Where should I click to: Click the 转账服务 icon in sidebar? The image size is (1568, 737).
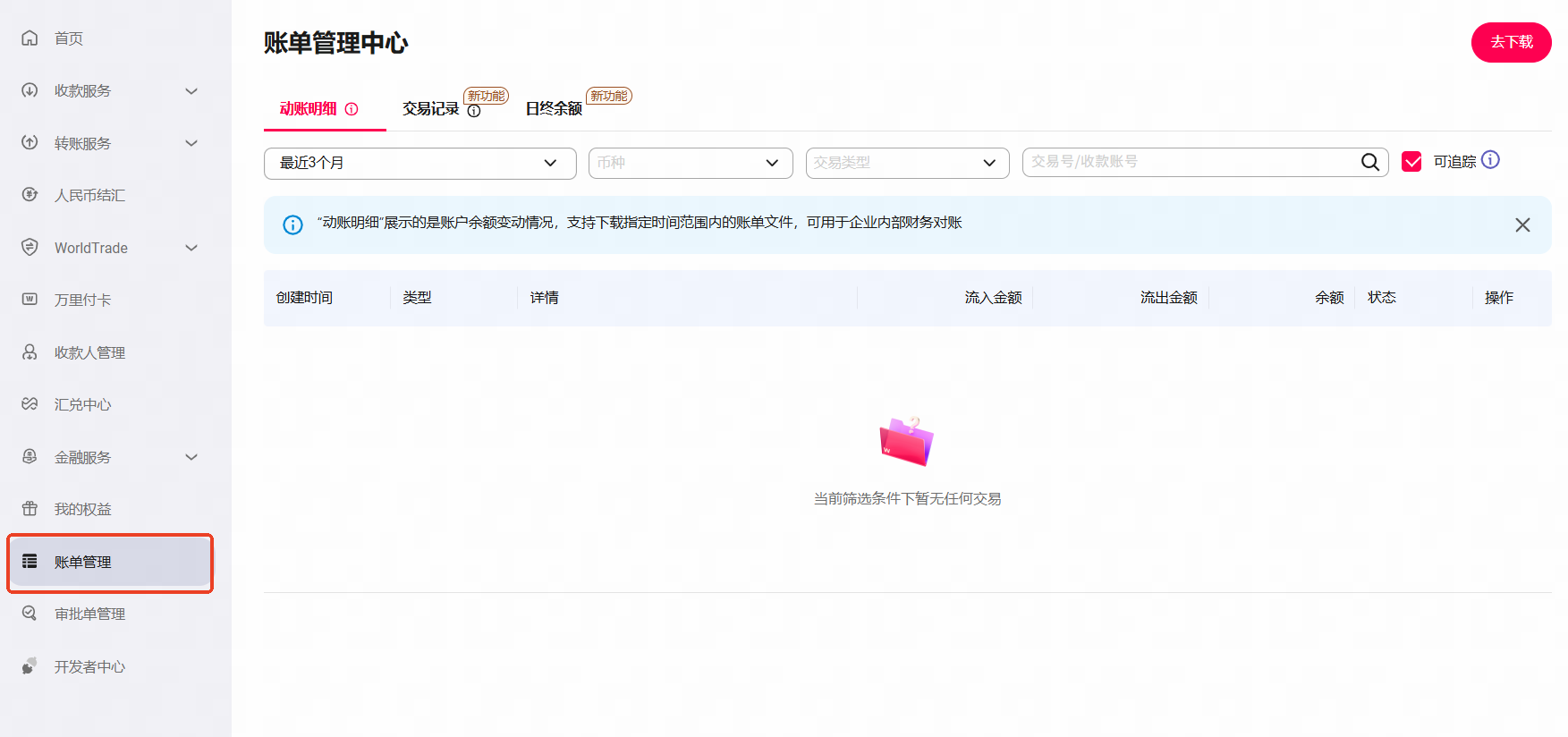click(x=30, y=142)
